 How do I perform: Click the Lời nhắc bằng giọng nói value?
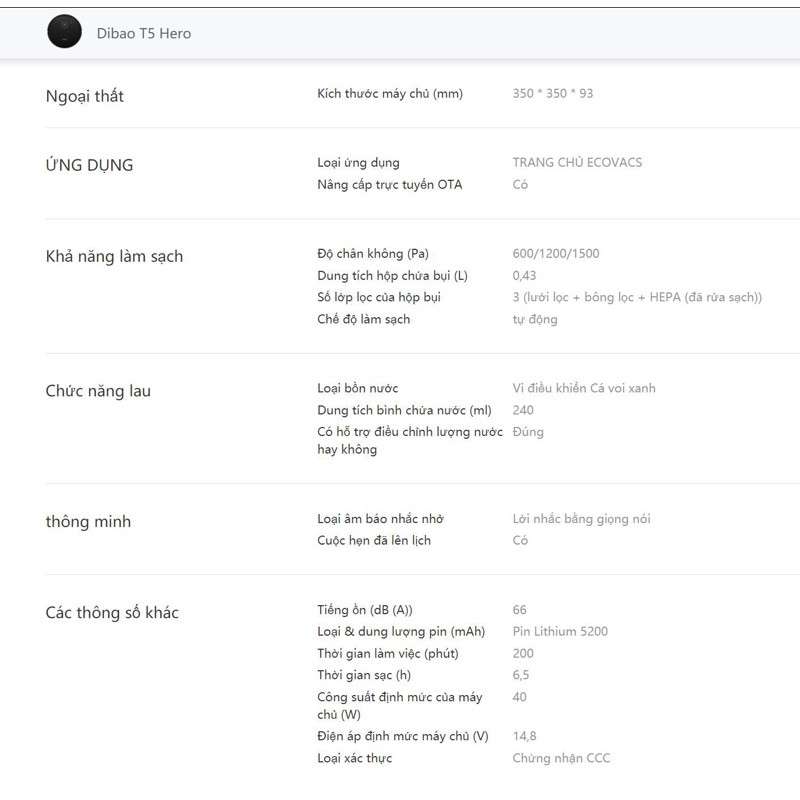click(581, 519)
